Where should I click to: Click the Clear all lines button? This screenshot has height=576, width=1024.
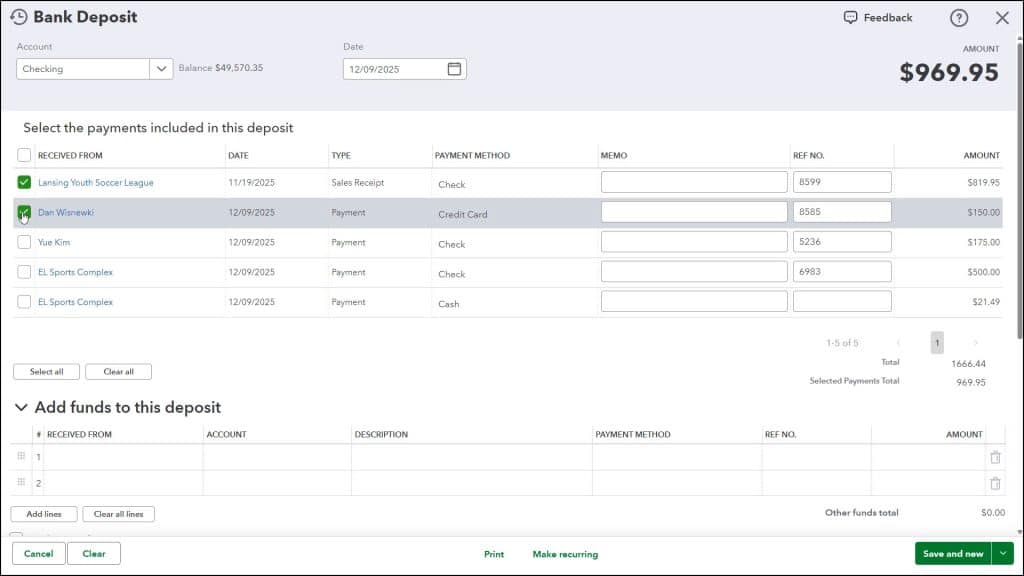[118, 513]
